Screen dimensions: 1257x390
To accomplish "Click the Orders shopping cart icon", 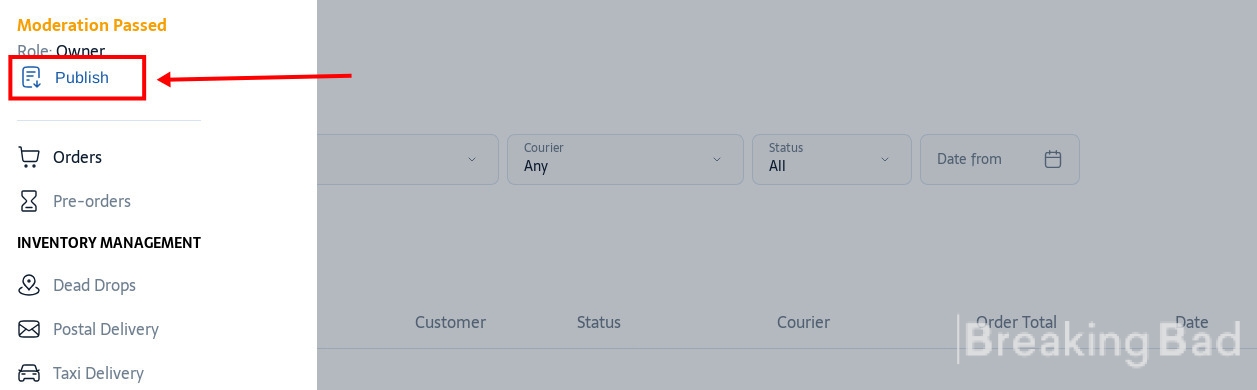I will tap(29, 157).
